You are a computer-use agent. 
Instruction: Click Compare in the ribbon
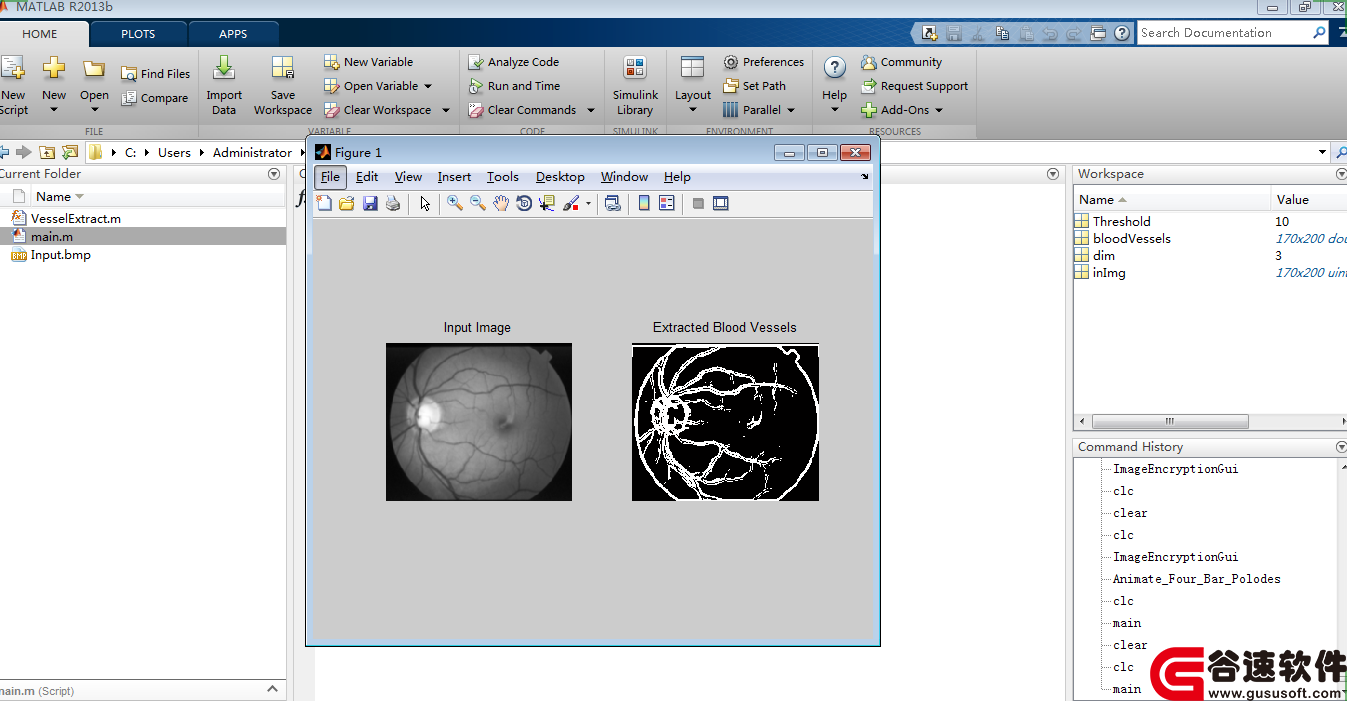tap(154, 98)
